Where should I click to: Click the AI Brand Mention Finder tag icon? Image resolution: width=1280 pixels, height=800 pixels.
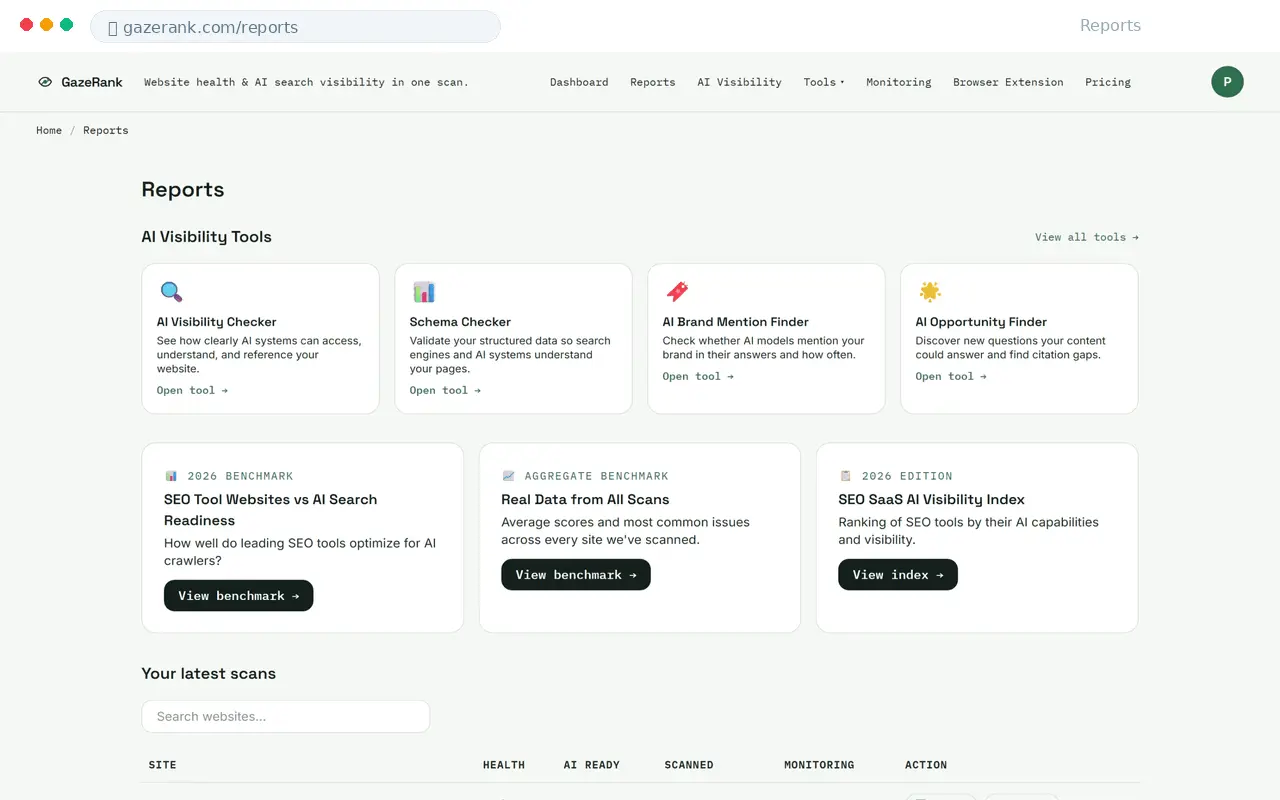click(677, 292)
